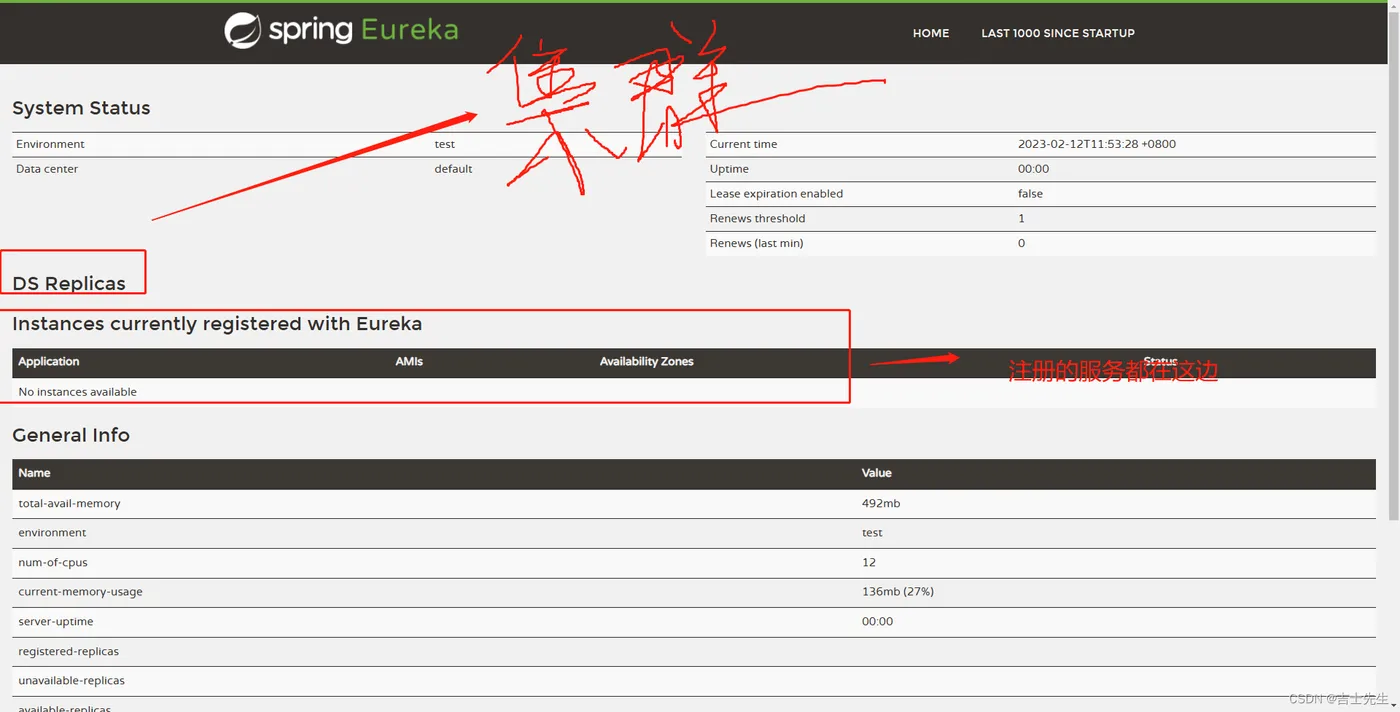Open LAST 1000 SINCE STARTUP page
This screenshot has width=1400, height=712.
(x=1058, y=33)
